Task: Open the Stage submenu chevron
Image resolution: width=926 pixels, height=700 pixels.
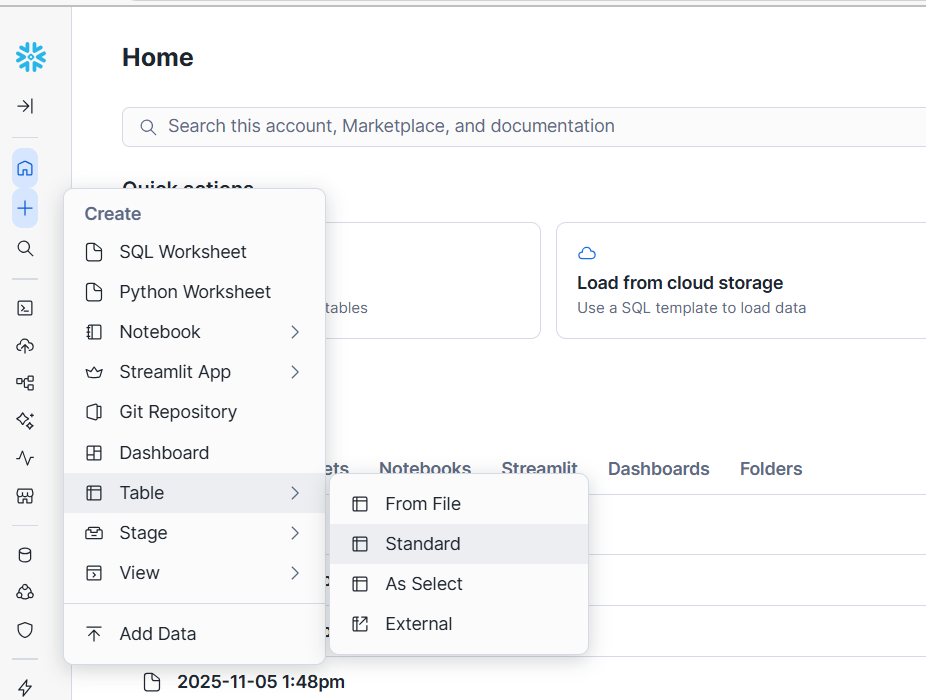Action: [x=295, y=532]
